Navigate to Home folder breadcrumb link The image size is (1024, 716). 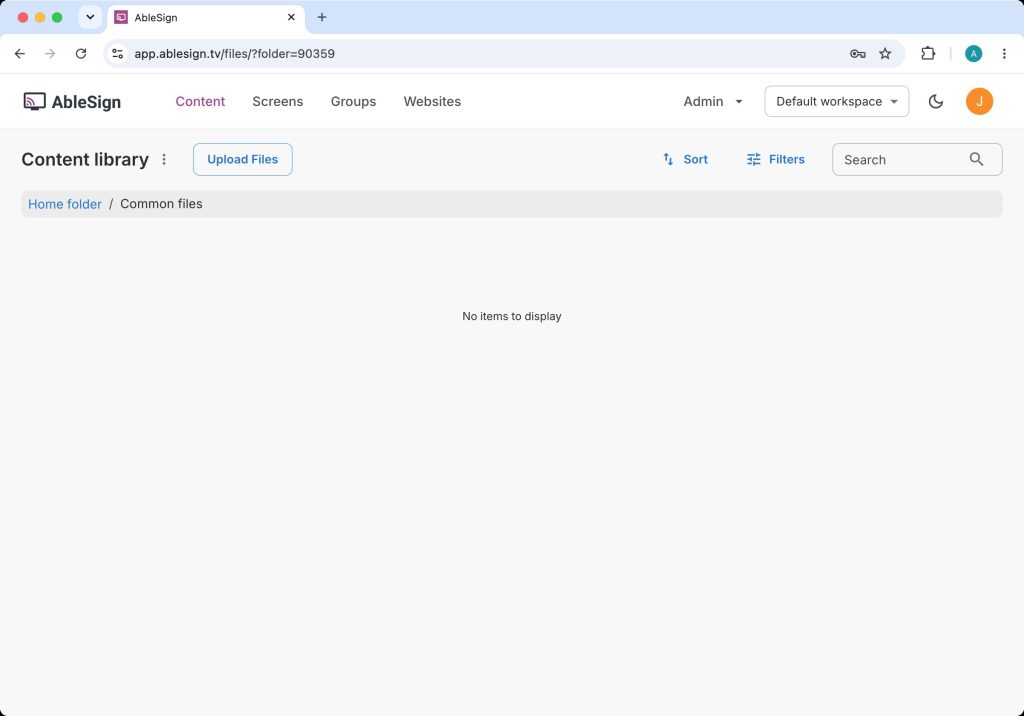point(65,204)
